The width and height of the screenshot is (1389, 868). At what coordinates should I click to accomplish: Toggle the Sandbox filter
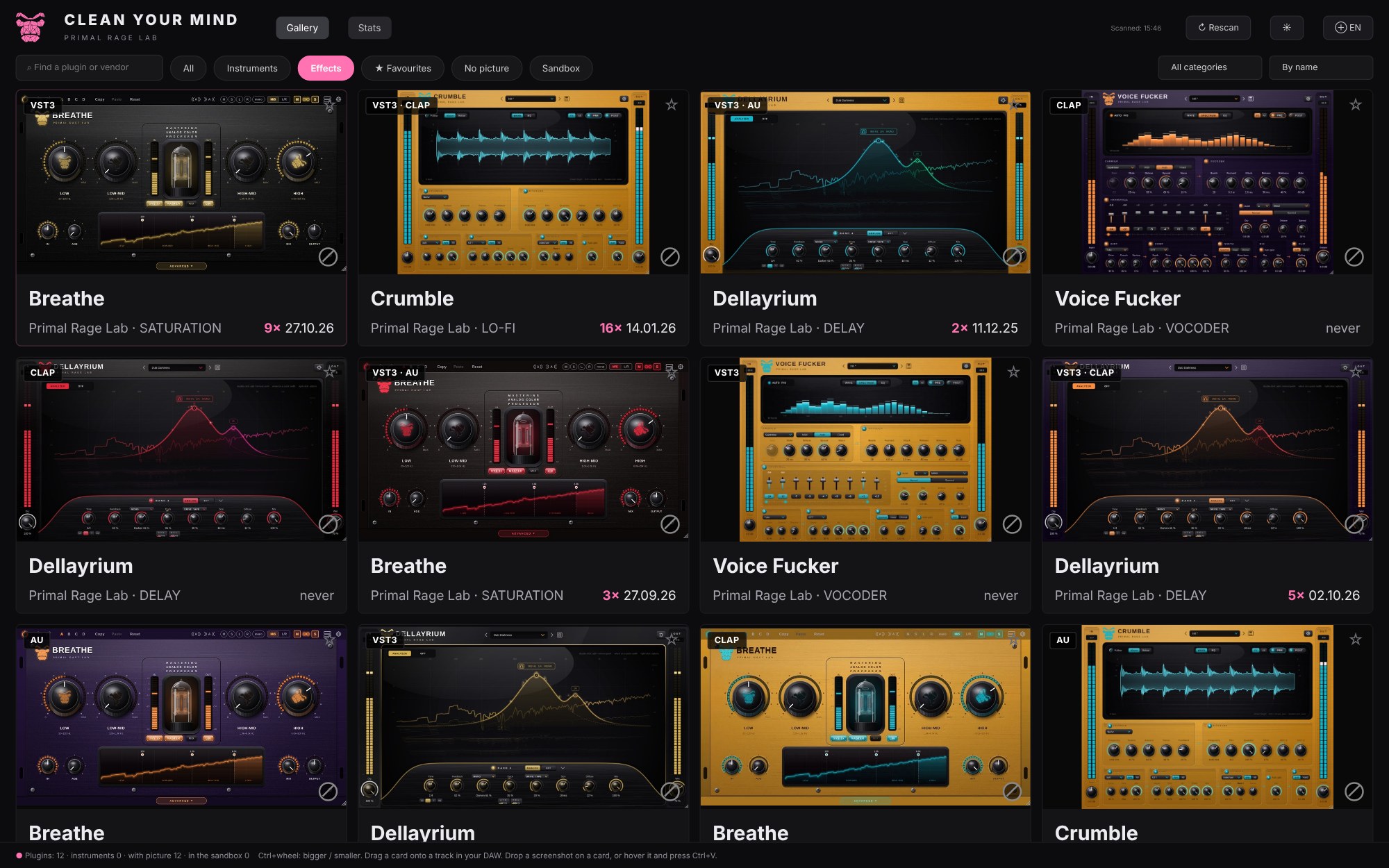tap(560, 68)
